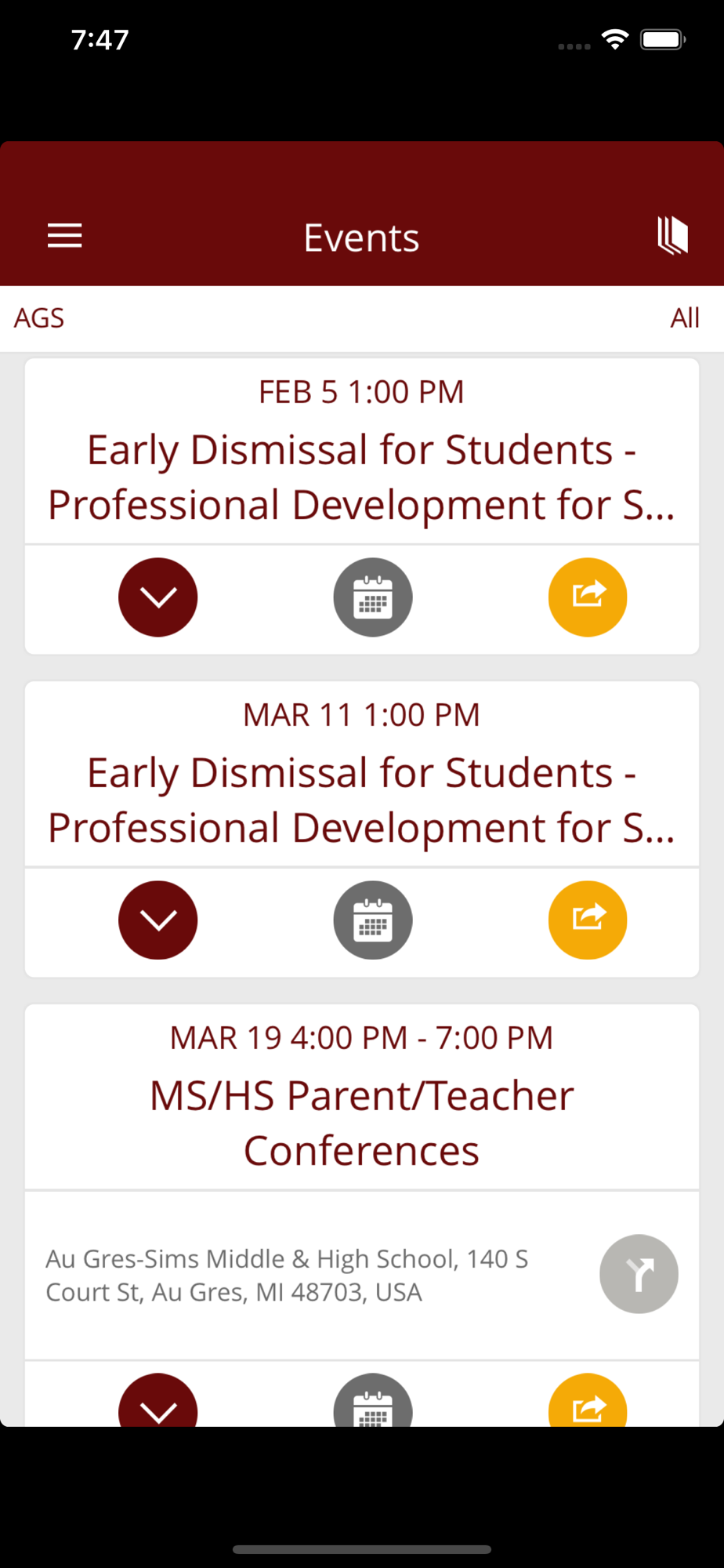Viewport: 724px width, 1568px height.
Task: Add Parent/Teacher Conferences to calendar
Action: pyautogui.click(x=373, y=1400)
